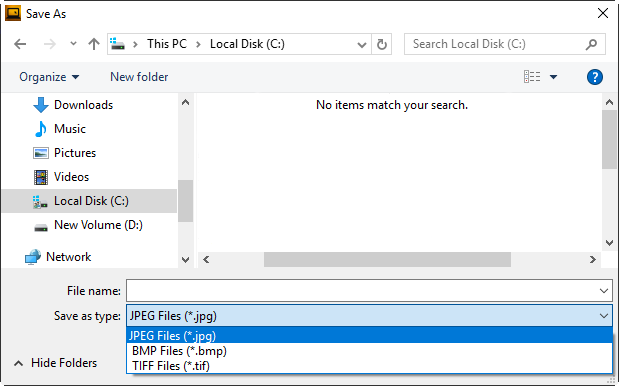
Task: Expand the address bar history dropdown
Action: [362, 45]
